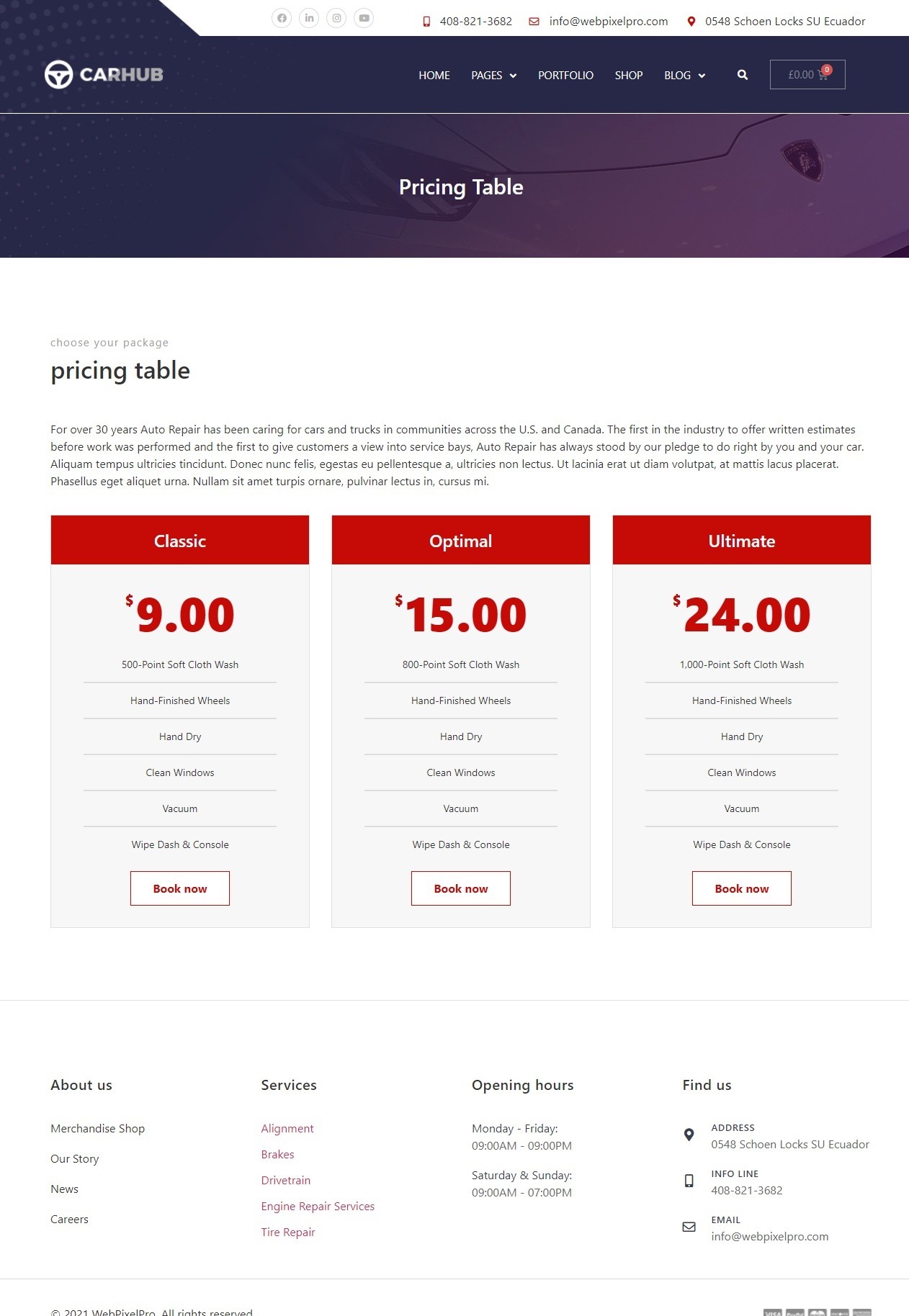Open the LinkedIn social icon

click(309, 18)
